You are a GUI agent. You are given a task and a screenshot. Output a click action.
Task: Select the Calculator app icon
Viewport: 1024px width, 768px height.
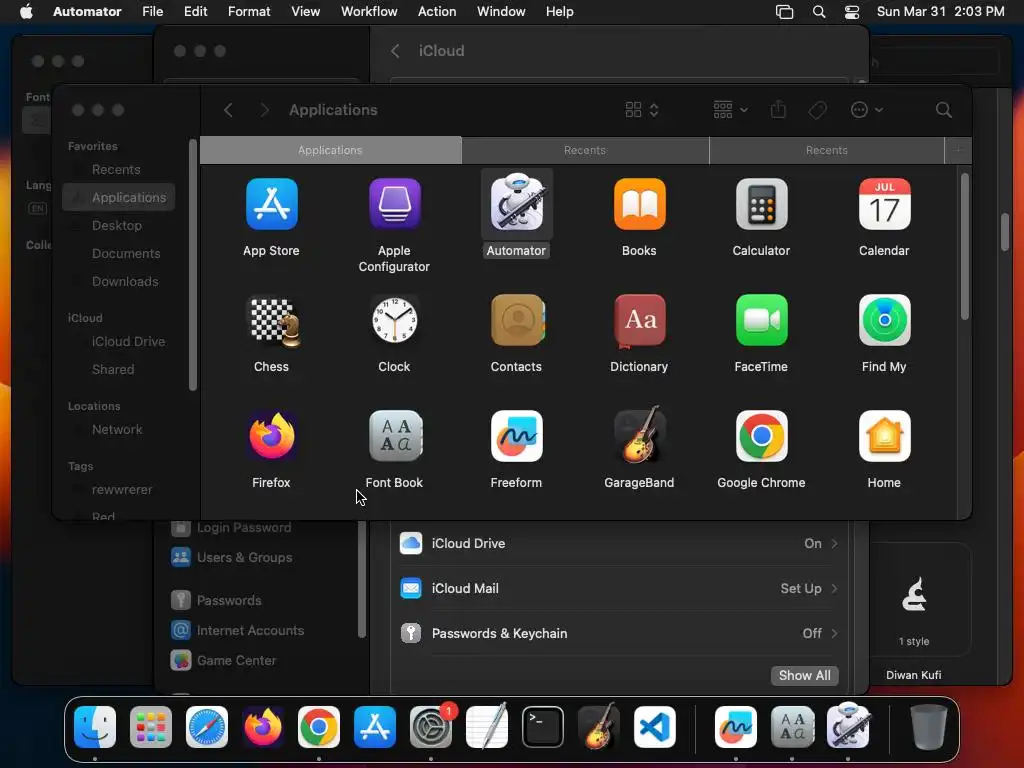click(761, 204)
